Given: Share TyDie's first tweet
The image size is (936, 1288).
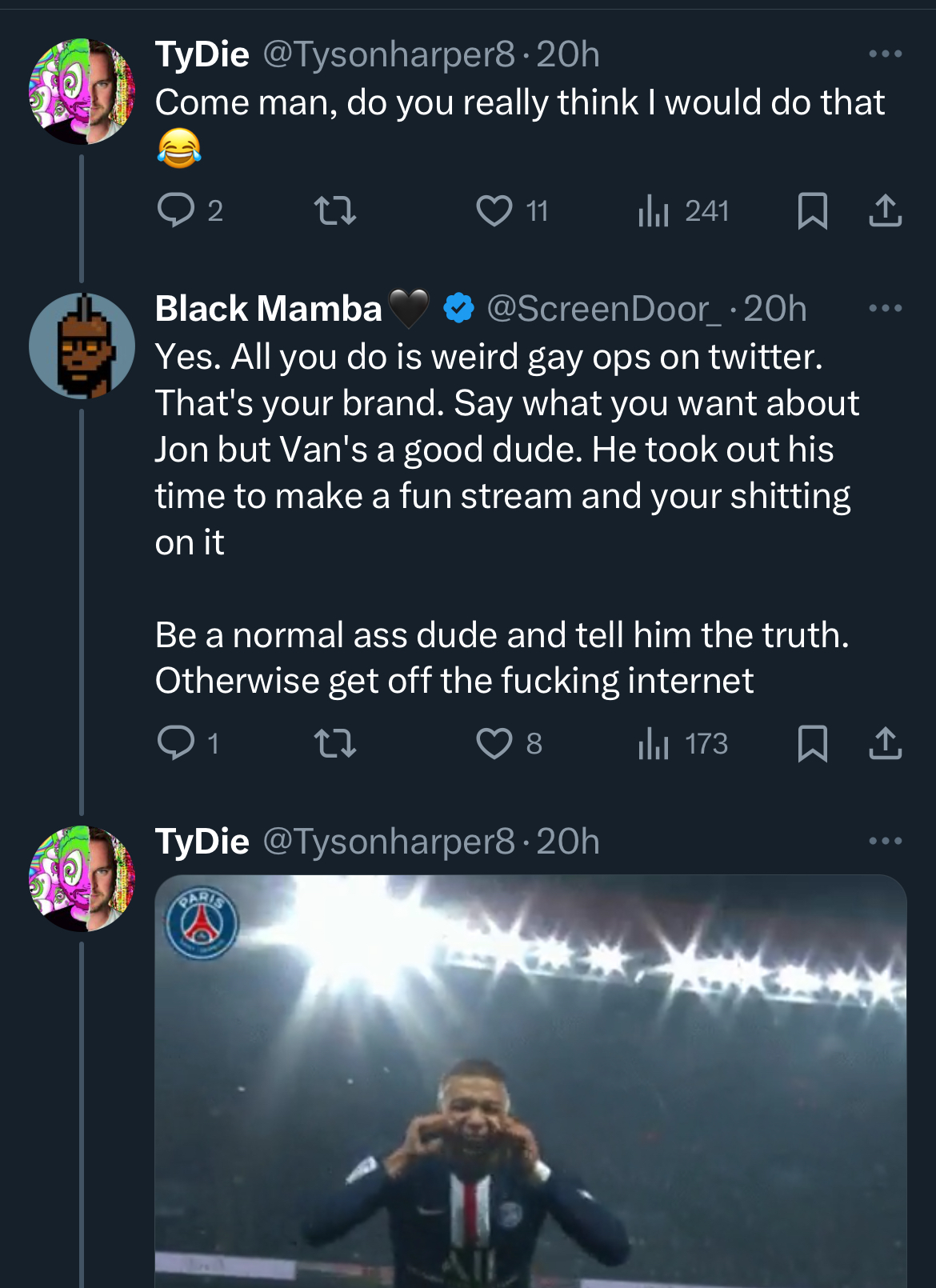Looking at the screenshot, I should (x=886, y=211).
